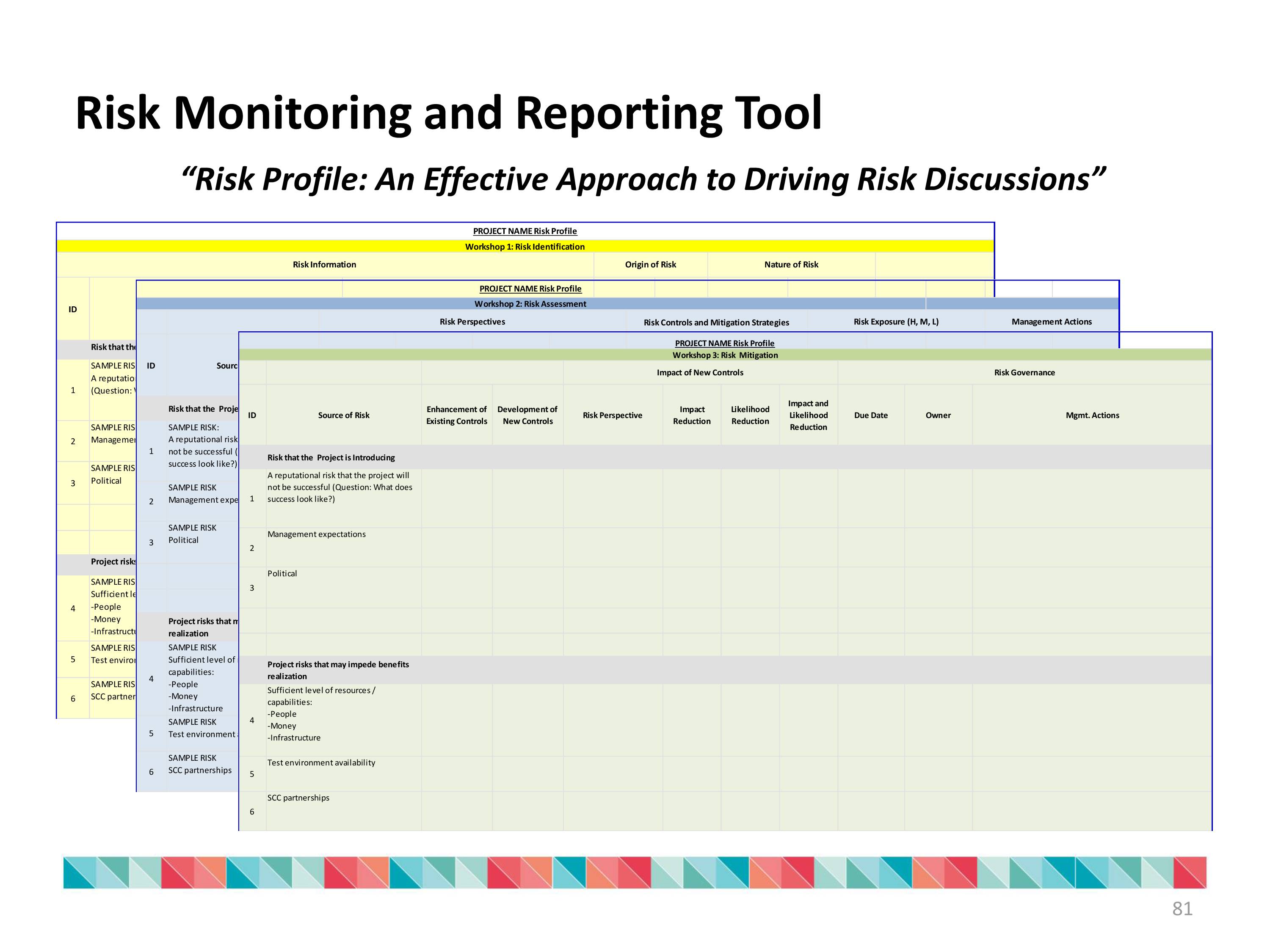1270x952 pixels.
Task: Select the 'Likelihood Reduction' column header
Action: coord(751,415)
